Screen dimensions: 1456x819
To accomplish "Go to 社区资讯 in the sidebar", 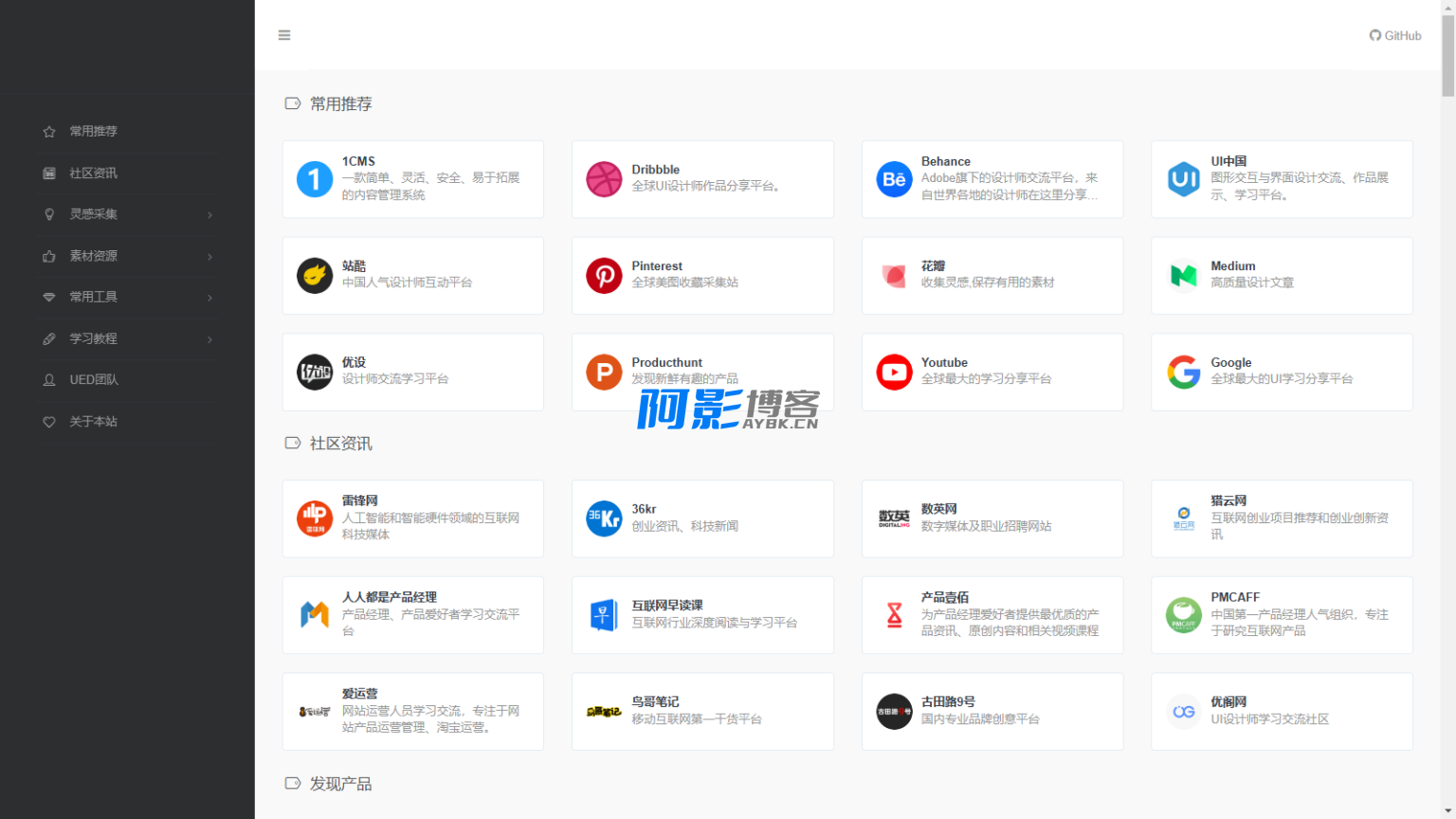I will (93, 173).
